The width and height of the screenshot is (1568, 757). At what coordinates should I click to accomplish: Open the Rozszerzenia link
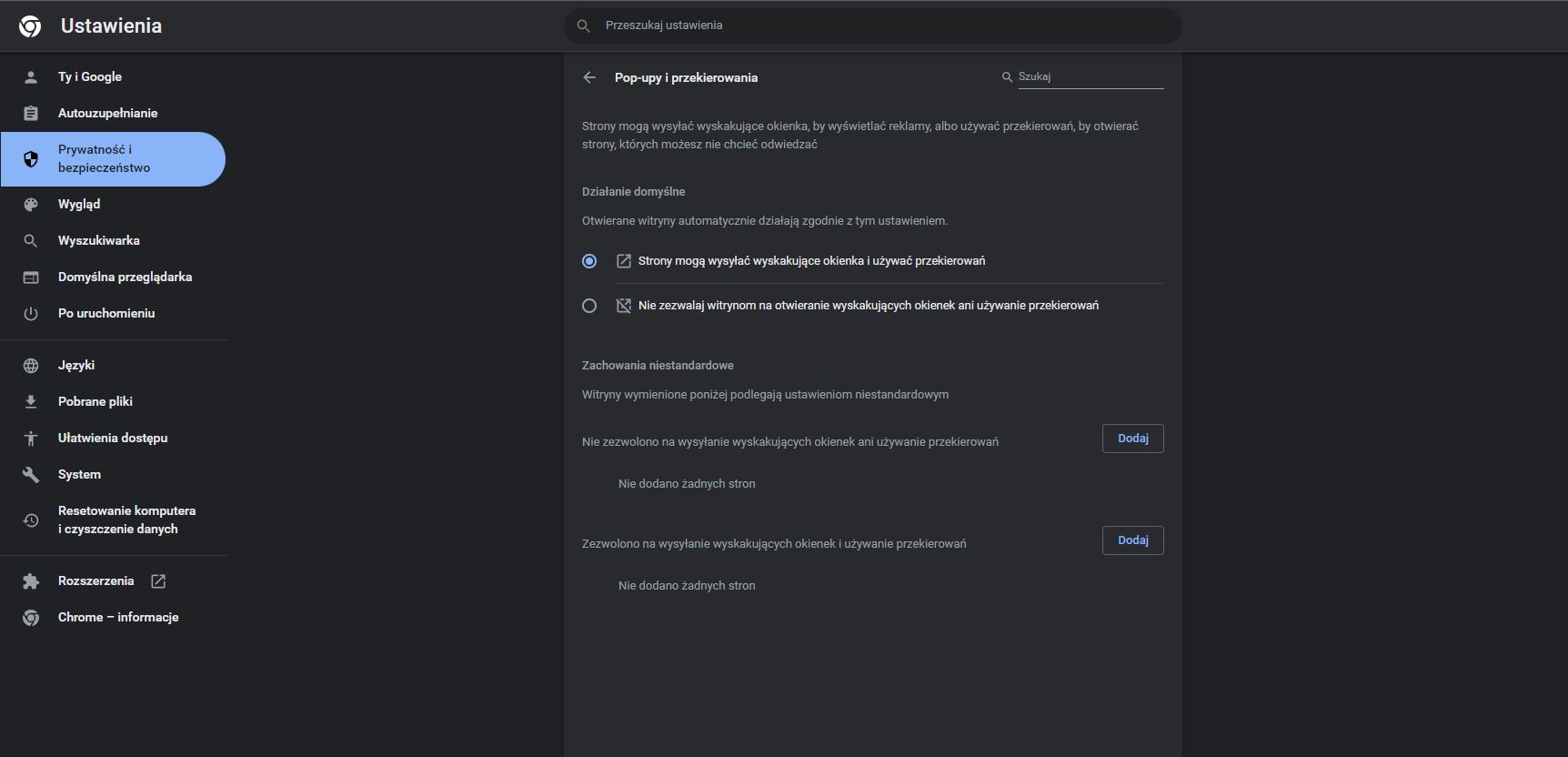(114, 581)
